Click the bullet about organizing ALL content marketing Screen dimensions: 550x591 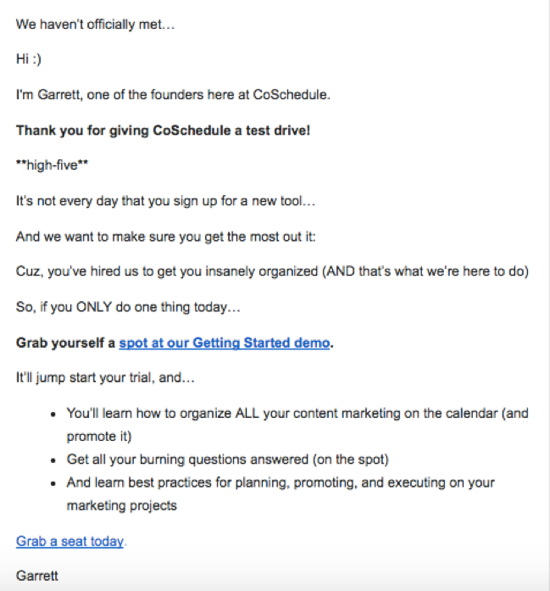click(x=297, y=413)
